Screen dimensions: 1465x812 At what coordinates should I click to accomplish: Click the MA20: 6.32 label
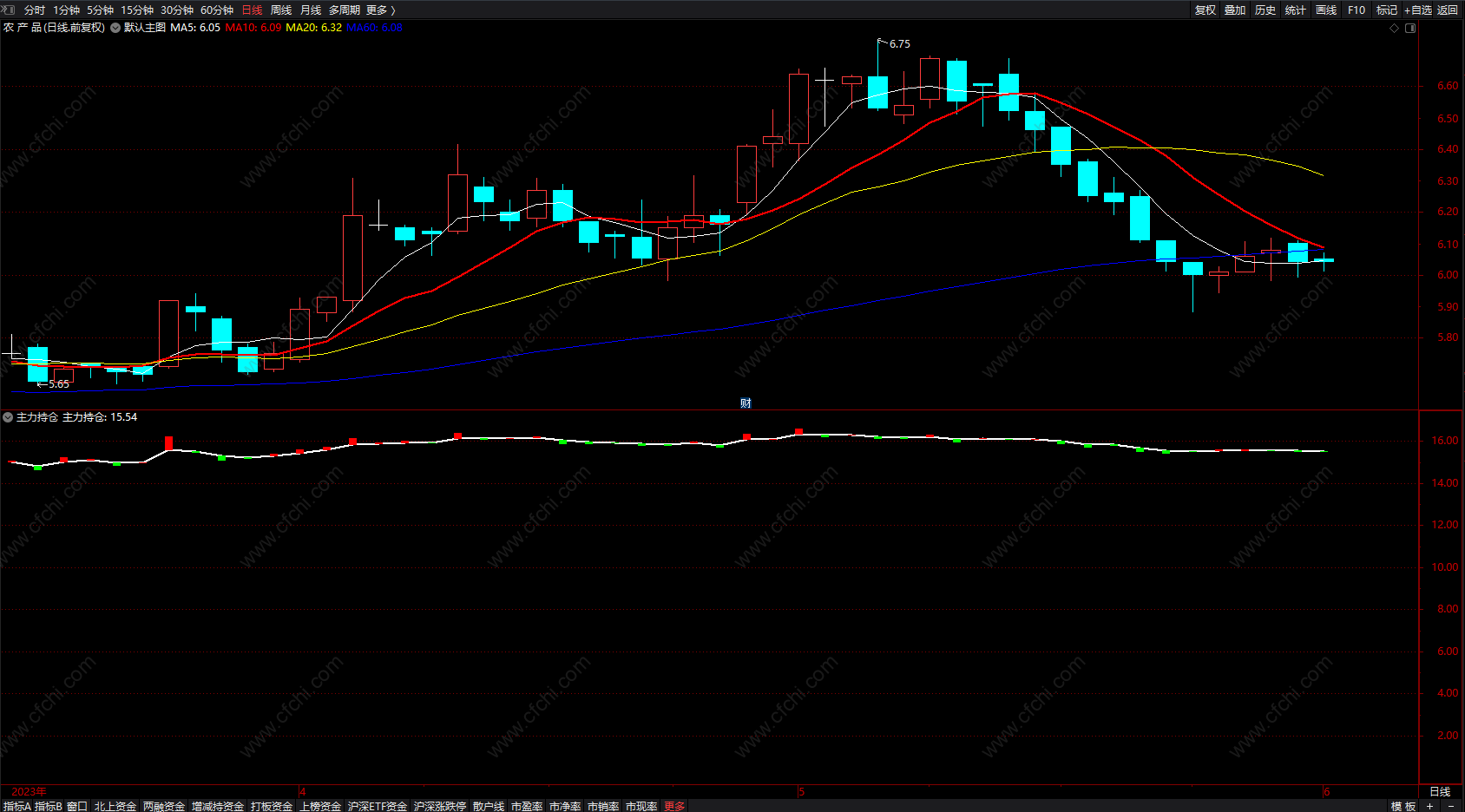(x=314, y=28)
